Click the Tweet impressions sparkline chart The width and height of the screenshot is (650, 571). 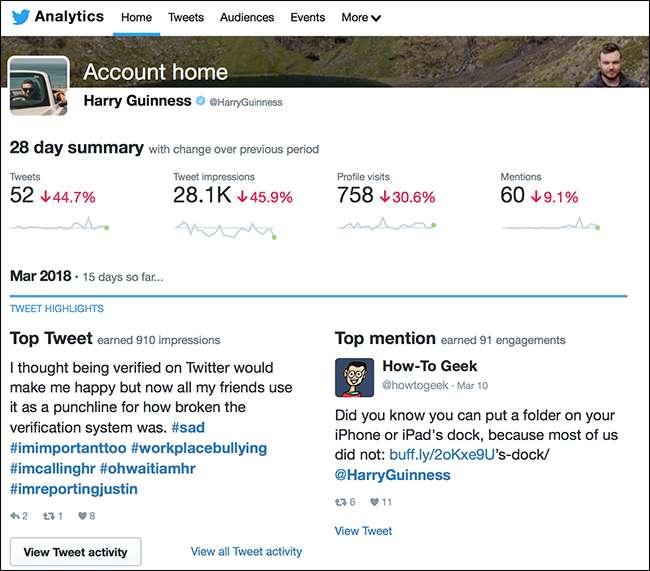coord(225,230)
